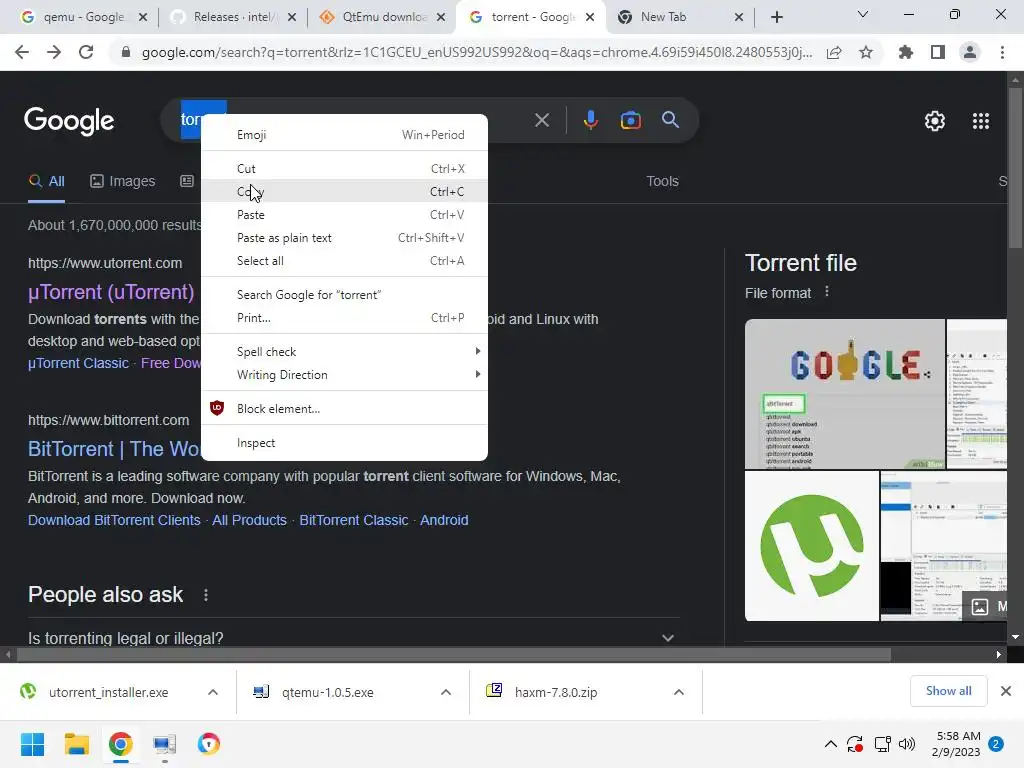Open notification badge showing 2
1024x768 pixels.
(x=996, y=744)
